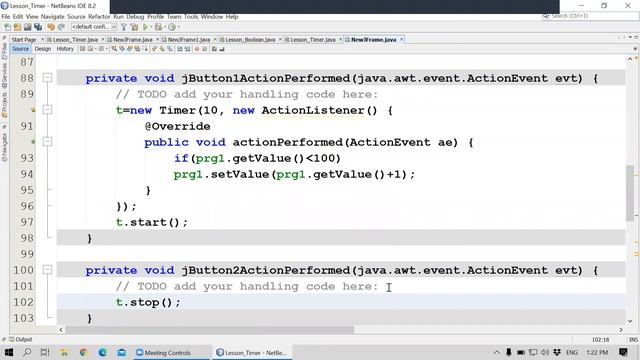Click inside the Search (Ctrl+I) field
The image size is (640, 360).
590,16
